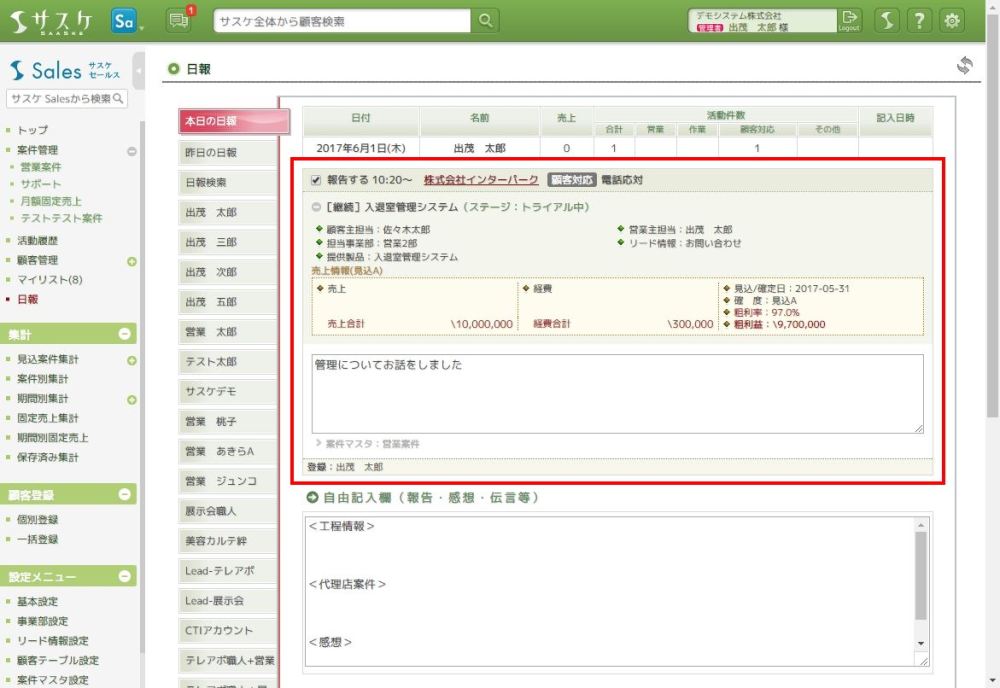The image size is (1000, 688).
Task: Collapse the [継続] 入退室管理システム entry details
Action: (x=316, y=207)
